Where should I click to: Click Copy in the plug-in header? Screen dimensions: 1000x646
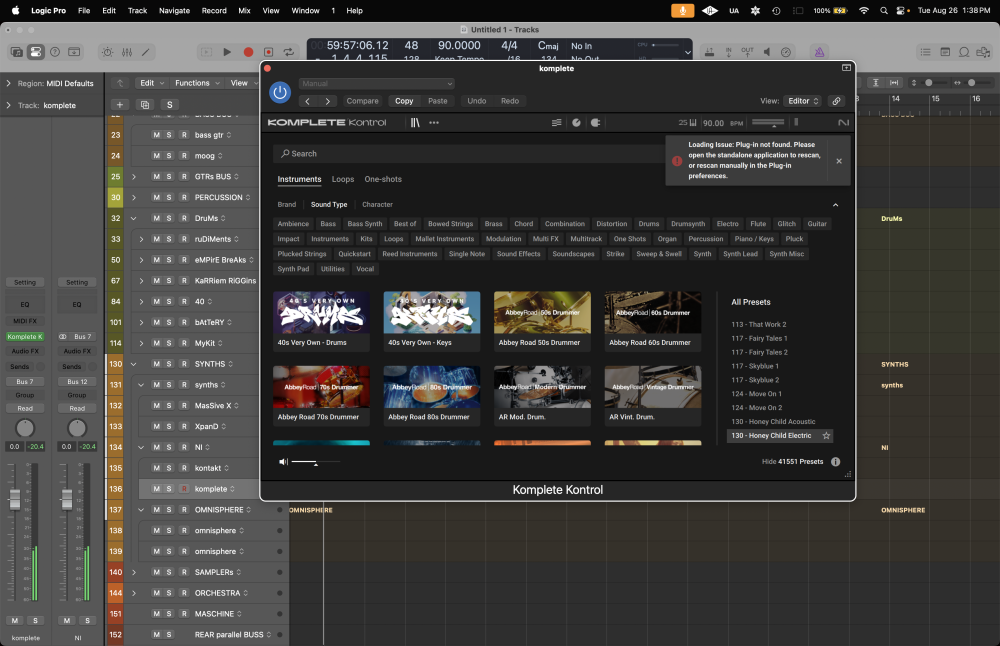[x=404, y=101]
